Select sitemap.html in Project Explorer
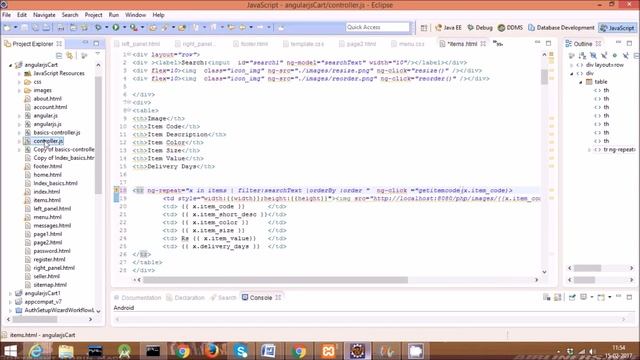The image size is (640, 360). pos(50,285)
